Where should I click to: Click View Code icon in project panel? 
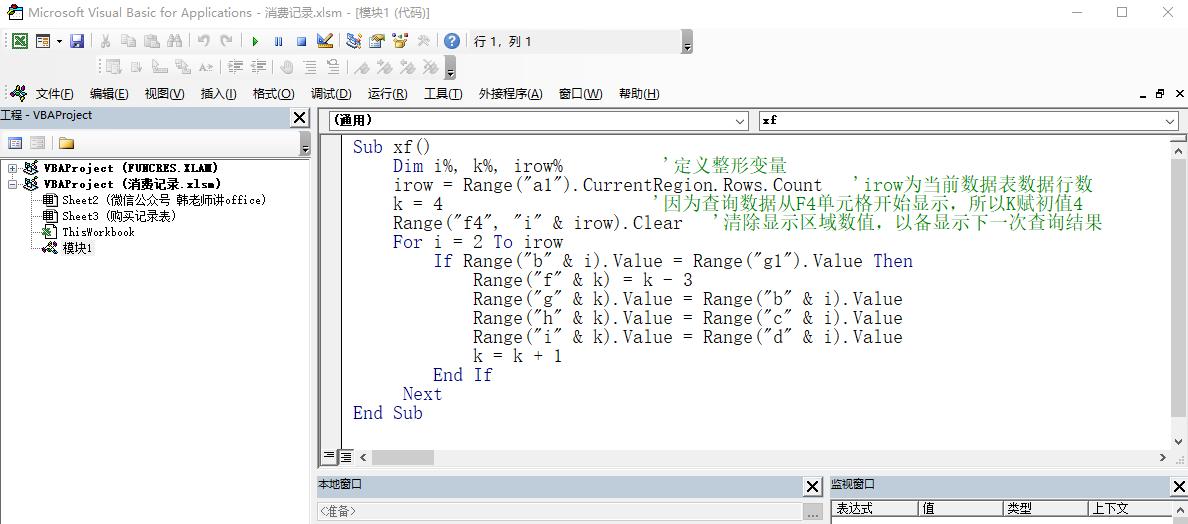tap(15, 143)
